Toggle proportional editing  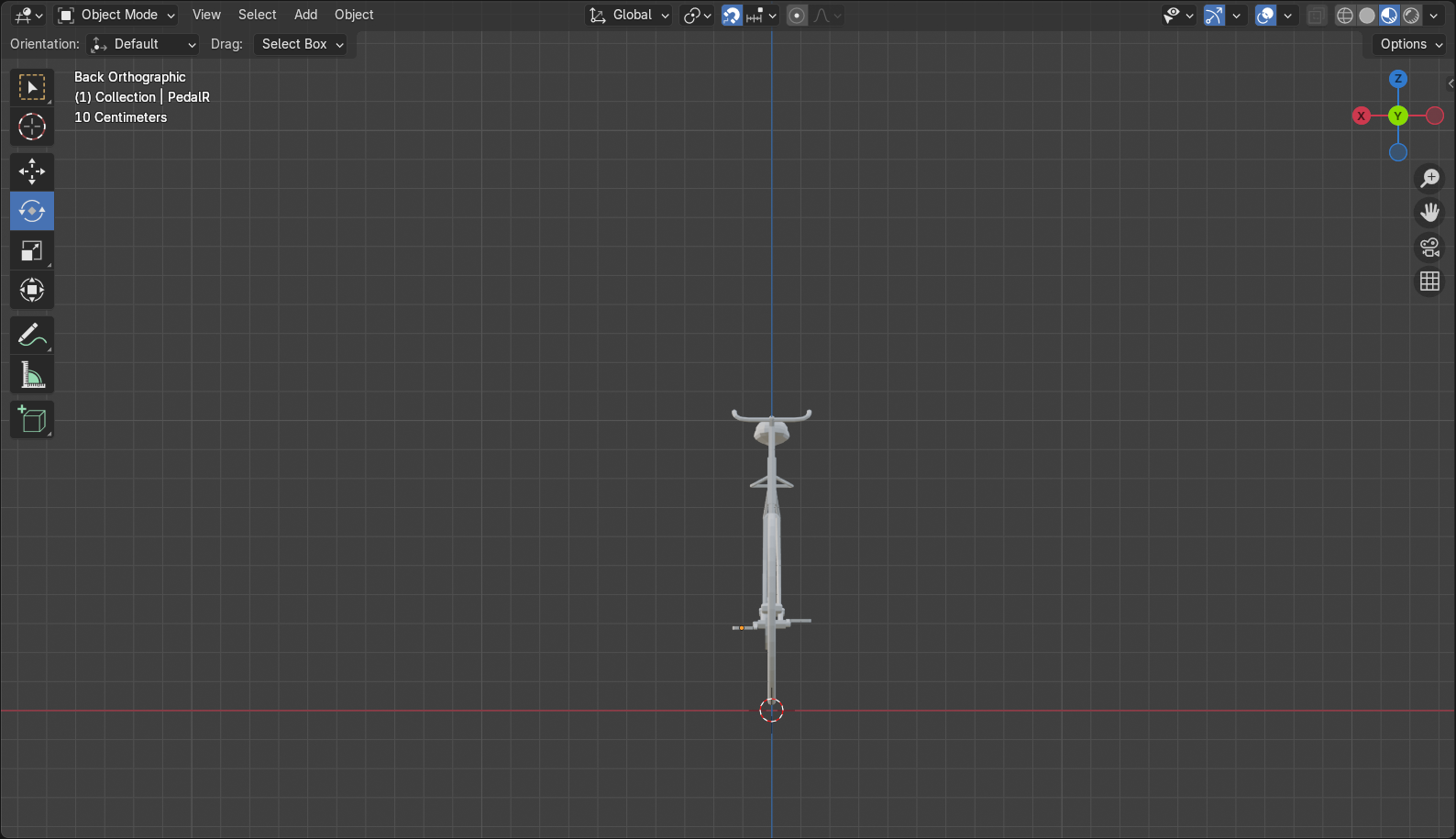(797, 15)
